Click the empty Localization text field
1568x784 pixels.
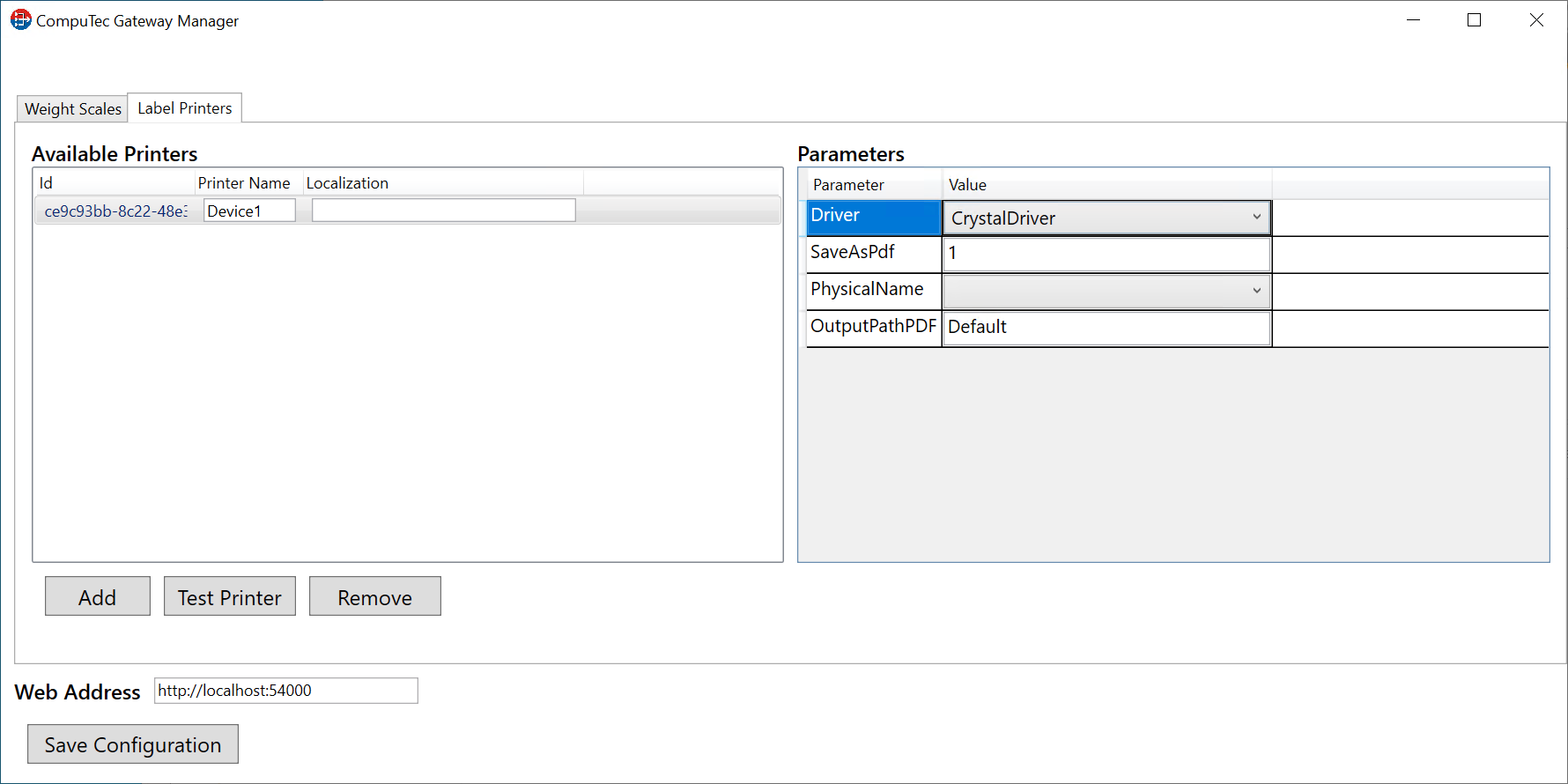pyautogui.click(x=443, y=211)
